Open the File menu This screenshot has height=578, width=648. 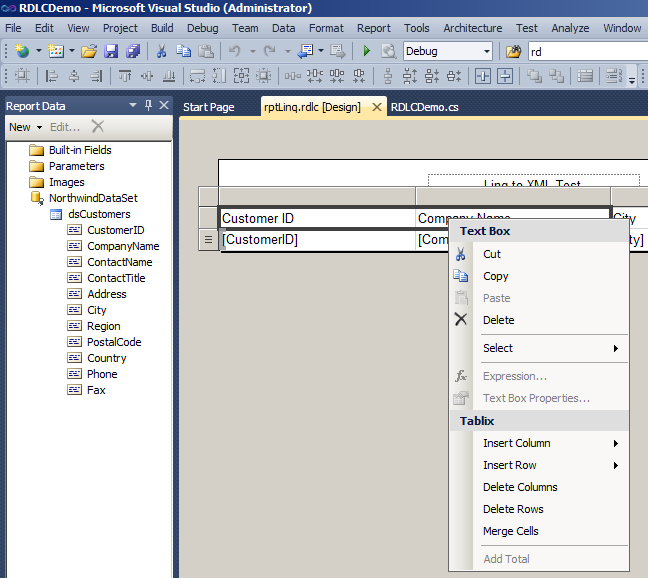tap(13, 28)
